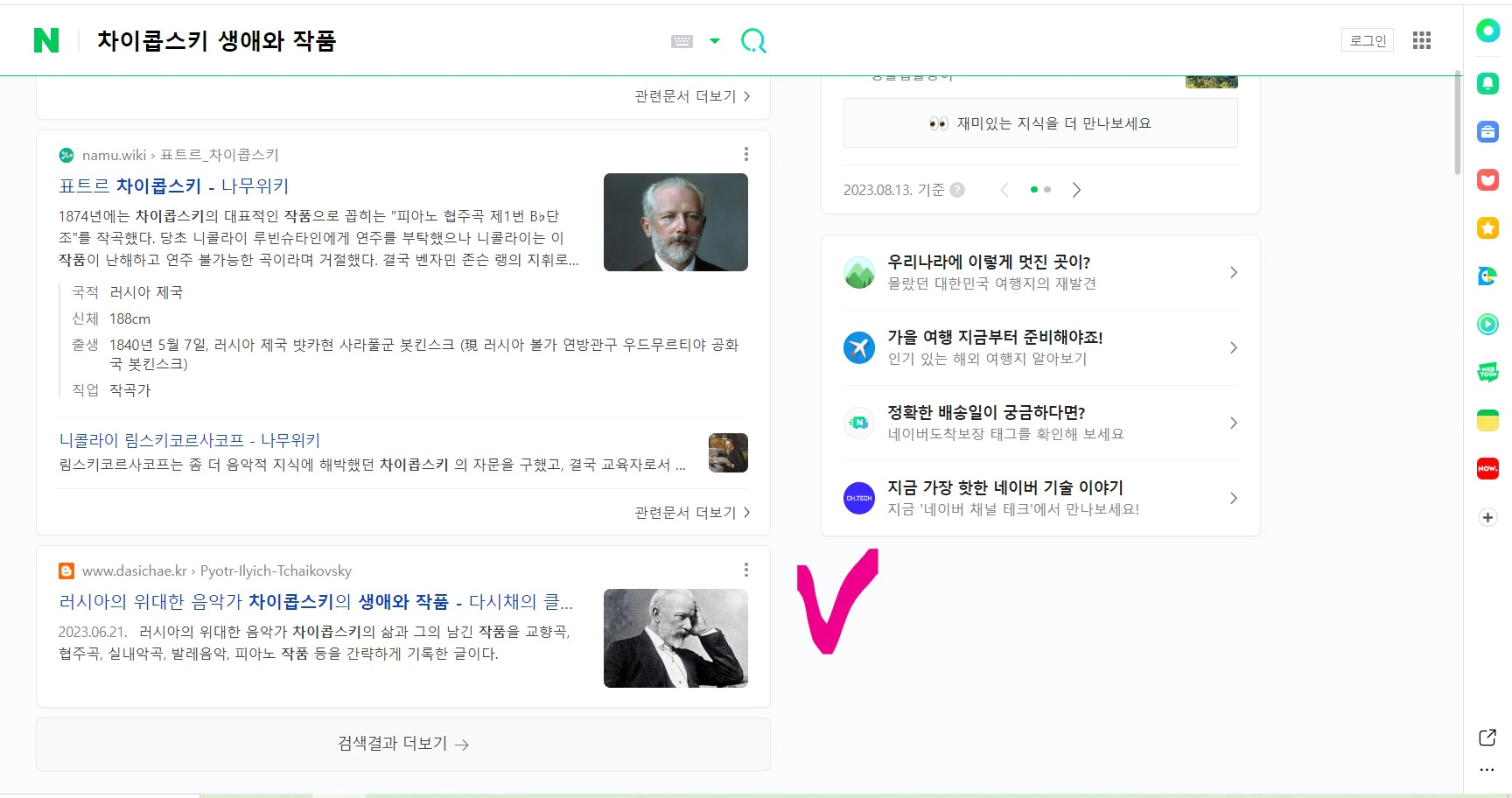Open the ... menu at the sidebar bottom
The width and height of the screenshot is (1512, 798).
[1487, 769]
